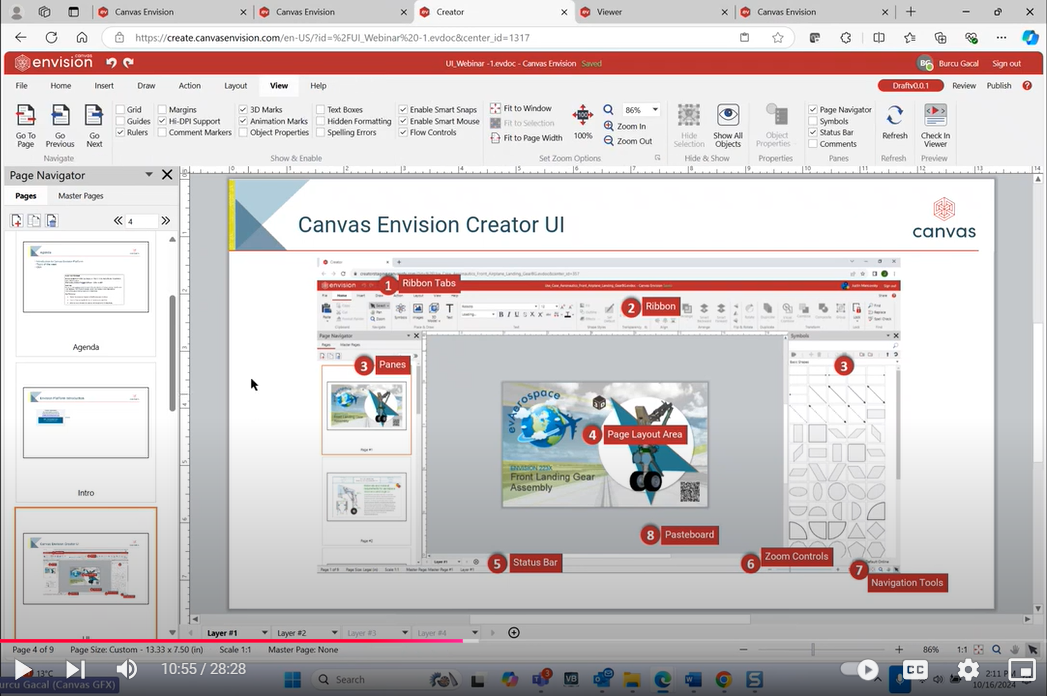
Task: Open the Layer #1 dropdown
Action: pyautogui.click(x=264, y=633)
